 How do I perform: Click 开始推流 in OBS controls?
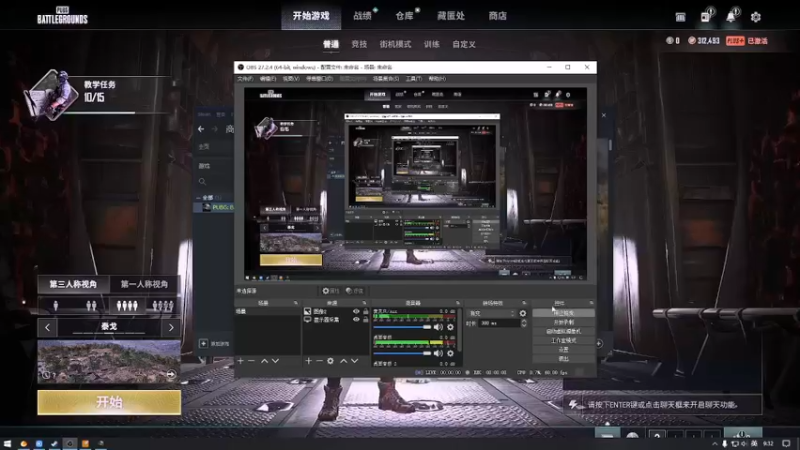[x=563, y=313]
